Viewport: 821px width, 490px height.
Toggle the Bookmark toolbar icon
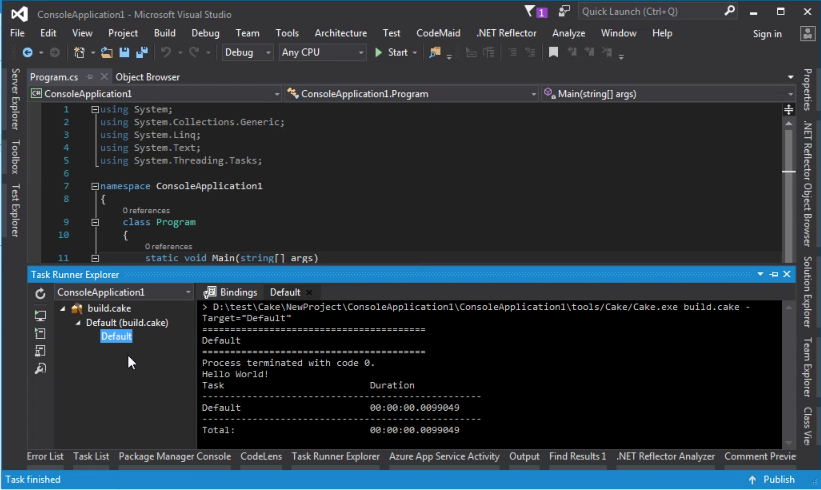553,52
